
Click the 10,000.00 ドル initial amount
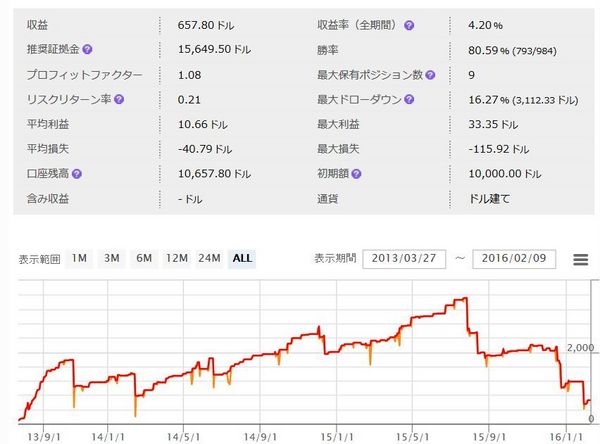pyautogui.click(x=505, y=174)
